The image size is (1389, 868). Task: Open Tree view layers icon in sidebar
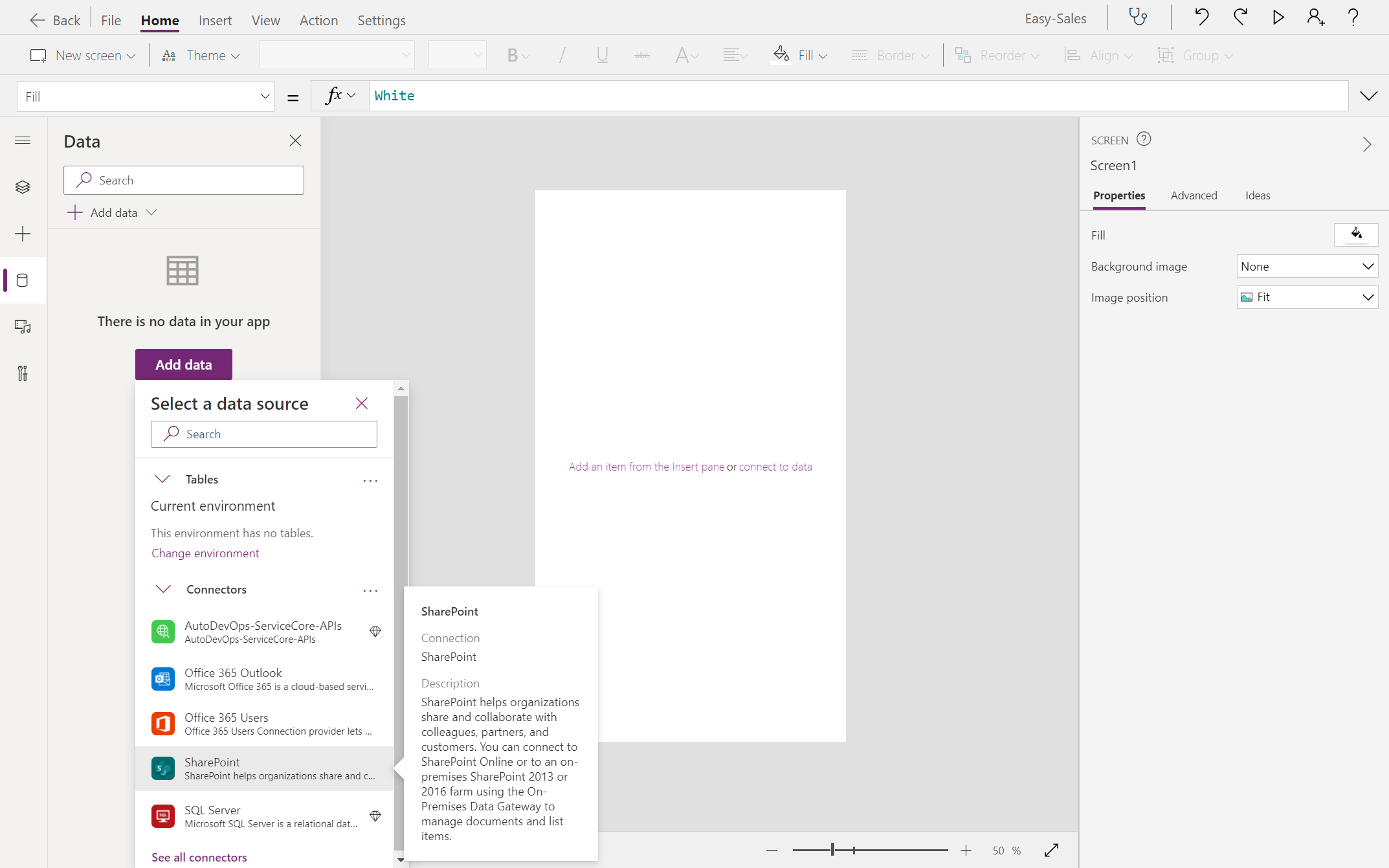[23, 187]
